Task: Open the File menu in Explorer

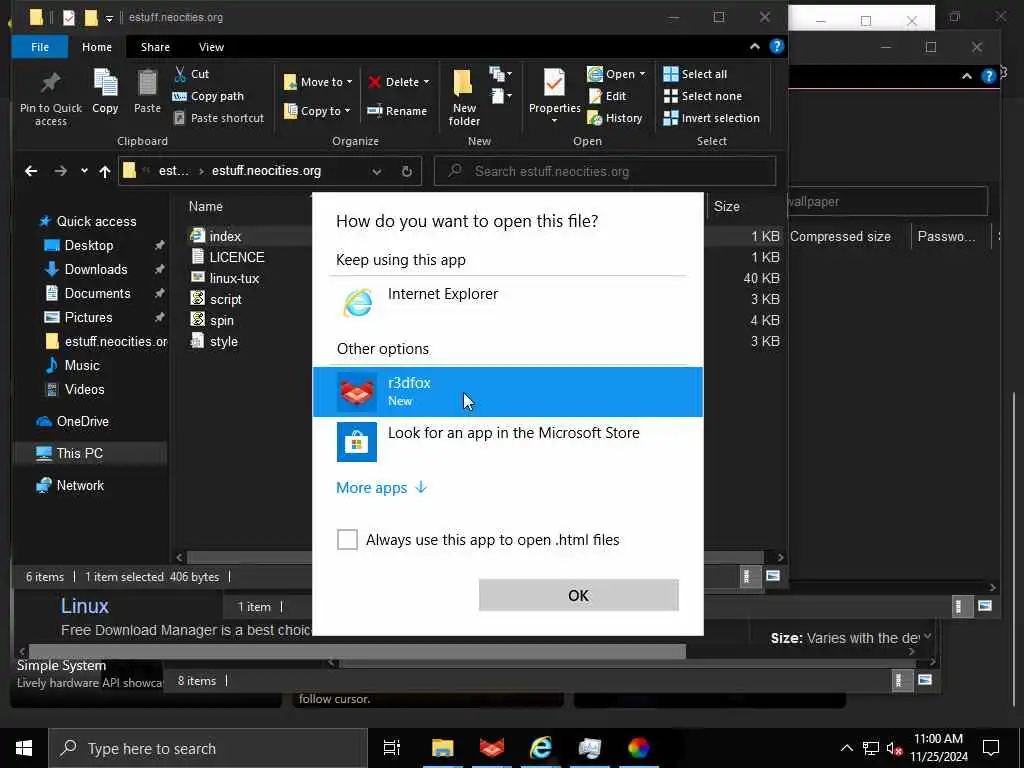Action: 40,47
